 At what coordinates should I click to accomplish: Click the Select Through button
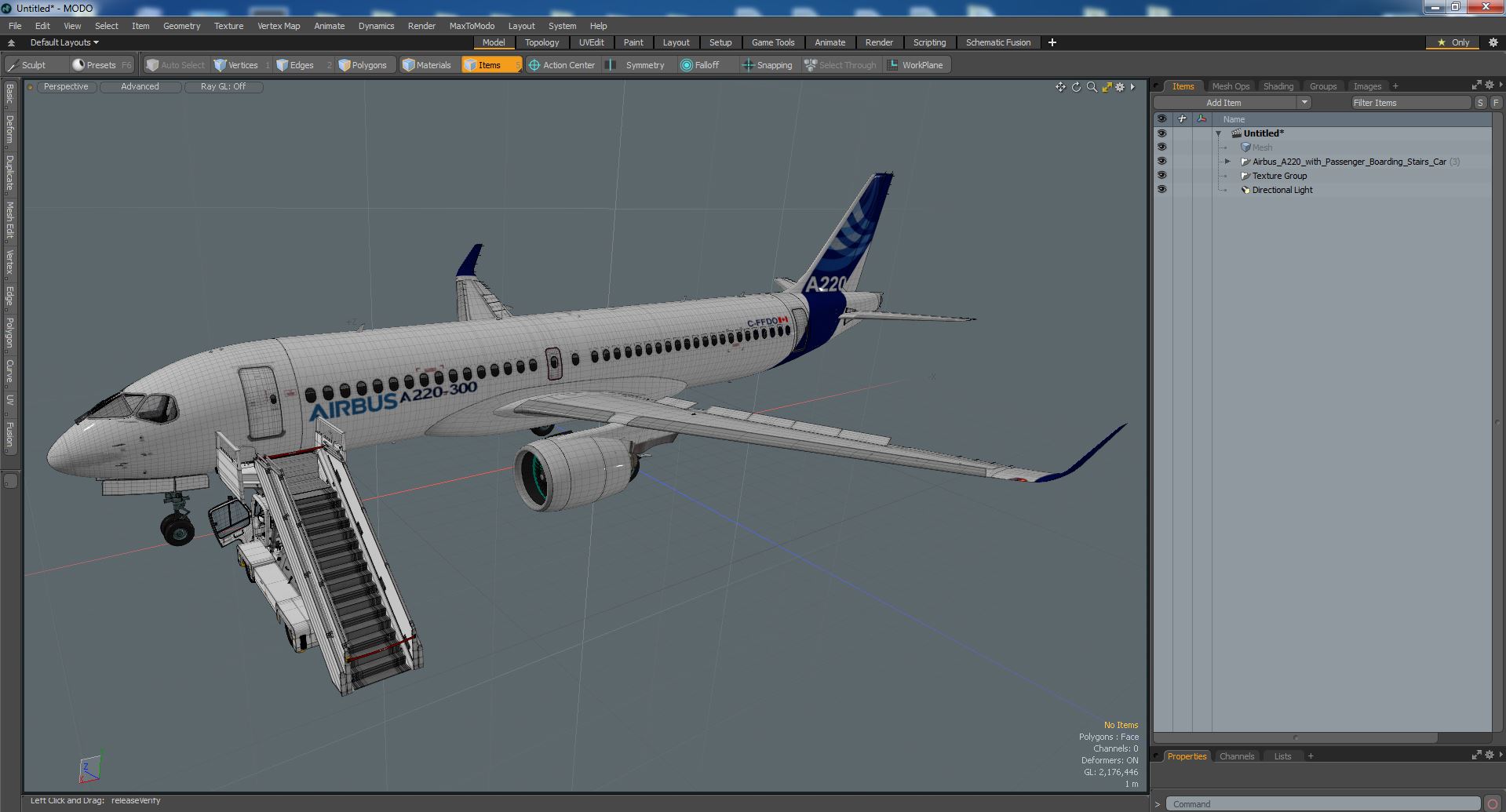tap(841, 65)
